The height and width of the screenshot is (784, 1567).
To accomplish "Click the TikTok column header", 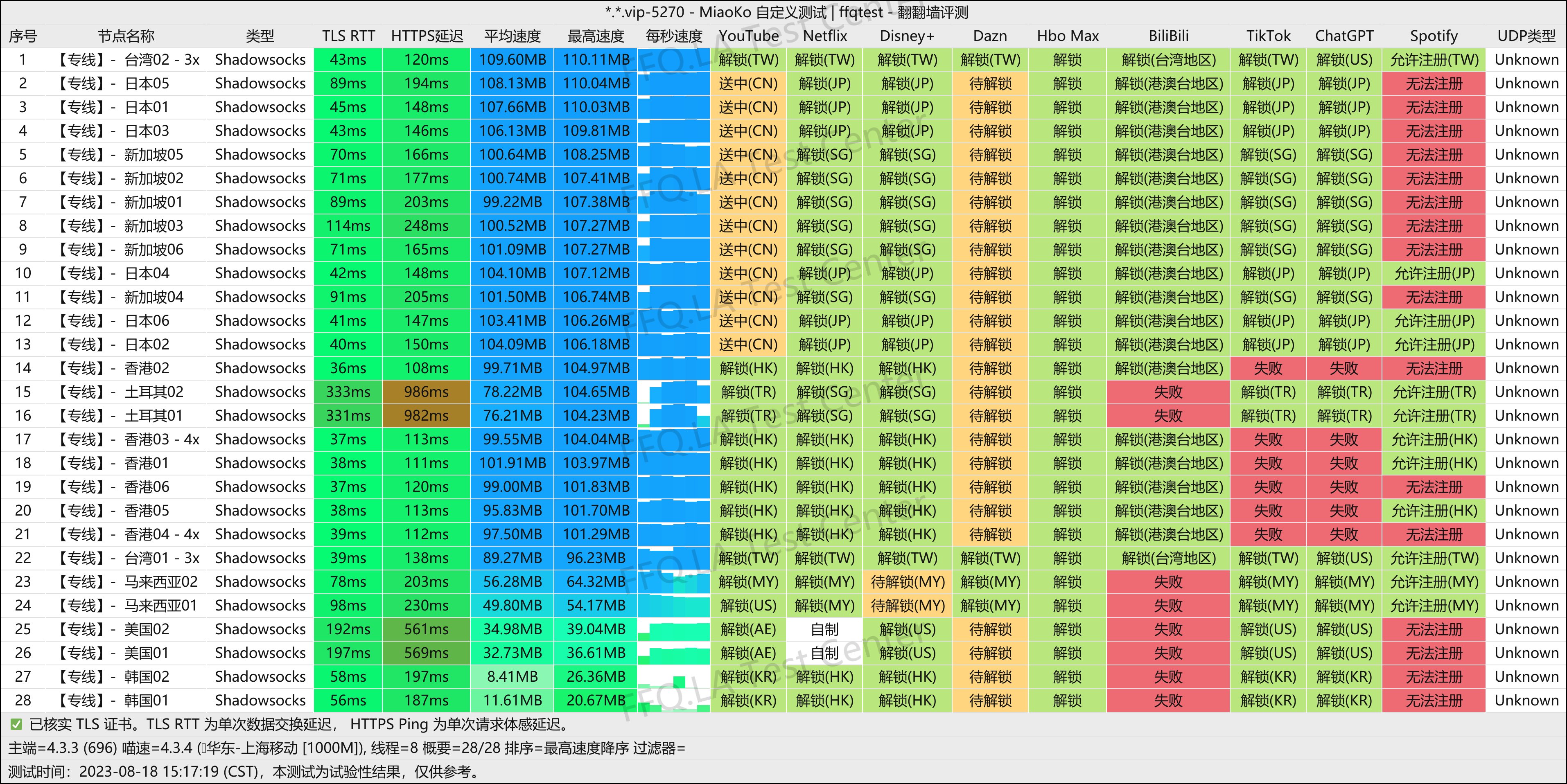I will [1268, 36].
